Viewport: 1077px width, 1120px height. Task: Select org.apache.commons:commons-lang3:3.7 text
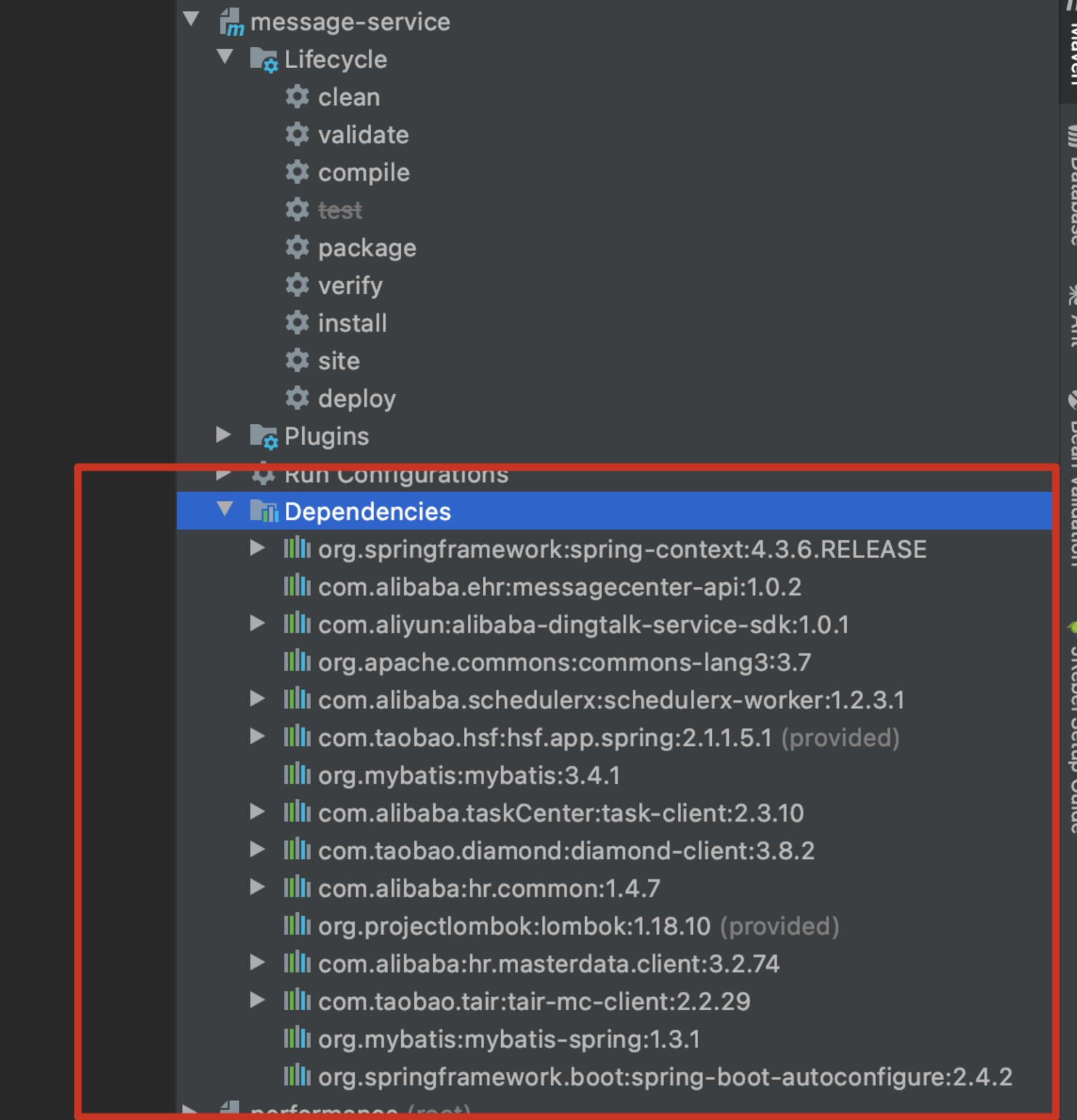click(x=565, y=662)
